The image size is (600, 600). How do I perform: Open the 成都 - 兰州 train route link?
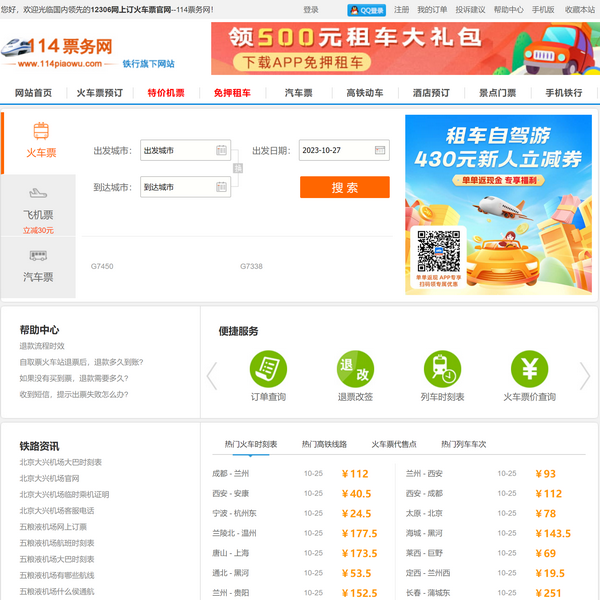point(231,474)
